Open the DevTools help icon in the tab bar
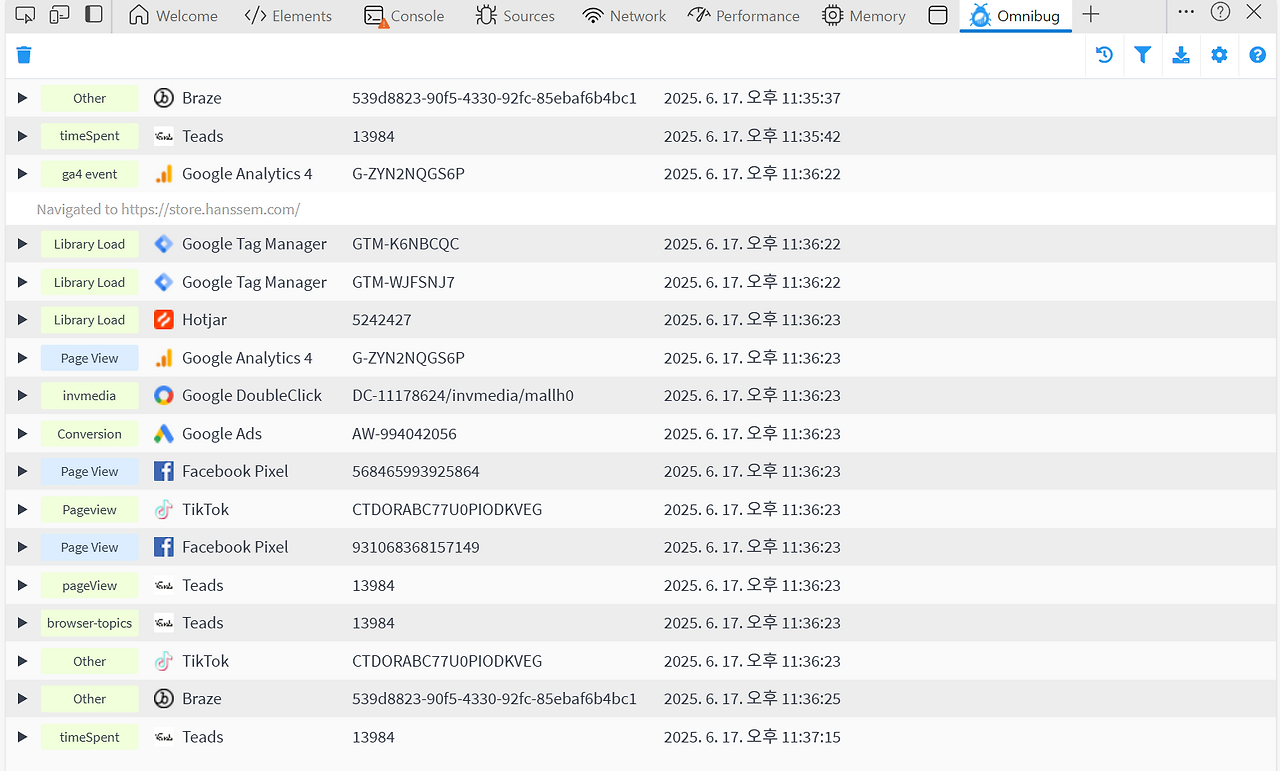Screen dimensions: 1280x771 pos(1220,12)
